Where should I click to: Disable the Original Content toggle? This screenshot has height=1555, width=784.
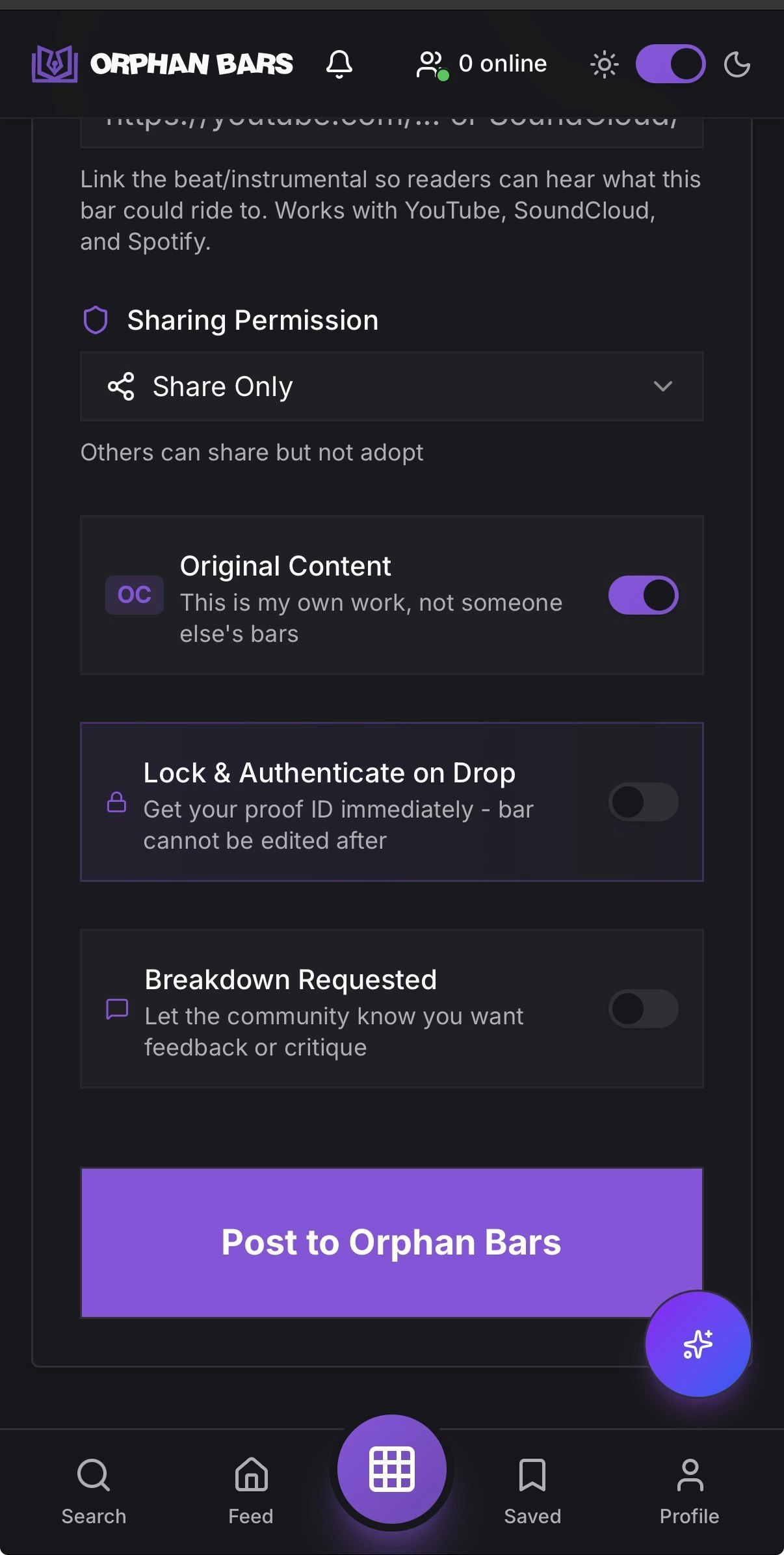(644, 594)
